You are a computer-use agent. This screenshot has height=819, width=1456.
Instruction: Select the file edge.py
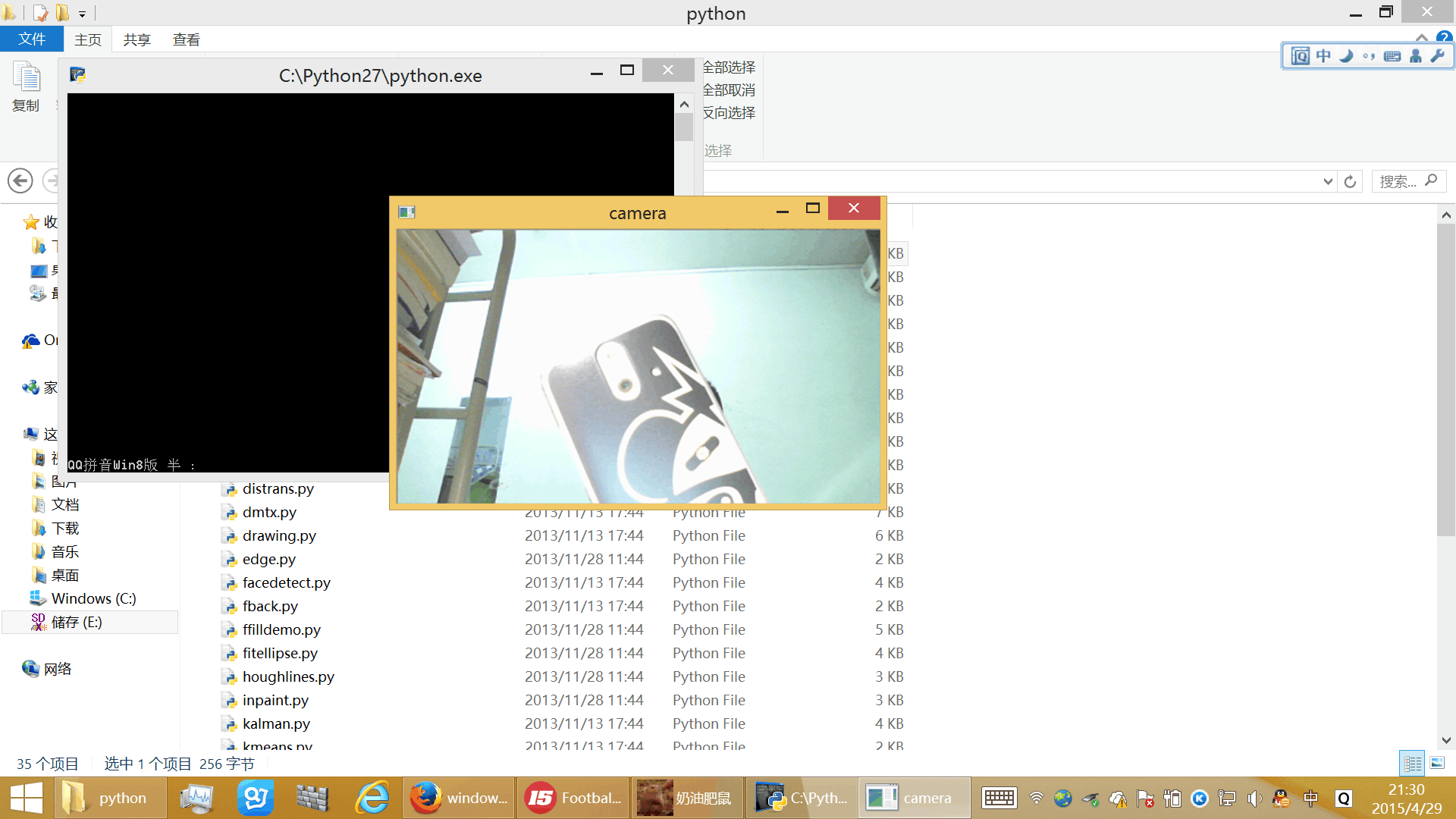pos(268,560)
